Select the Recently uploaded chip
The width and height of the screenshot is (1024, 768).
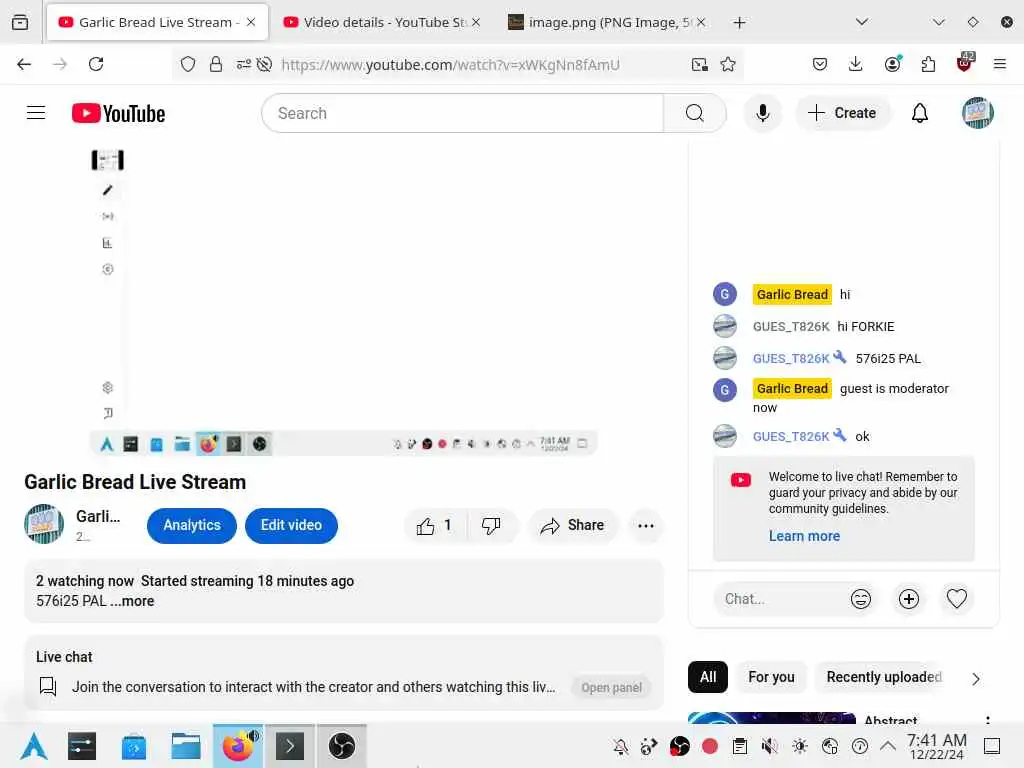884,677
